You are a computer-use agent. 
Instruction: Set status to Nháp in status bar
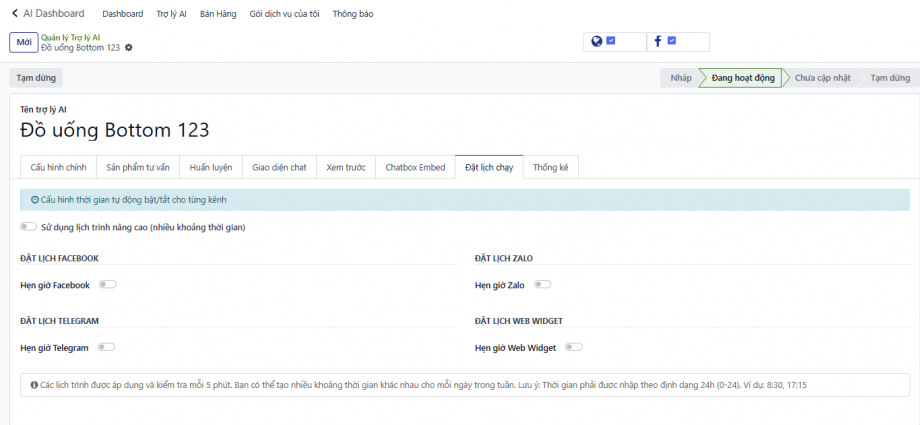pos(680,78)
